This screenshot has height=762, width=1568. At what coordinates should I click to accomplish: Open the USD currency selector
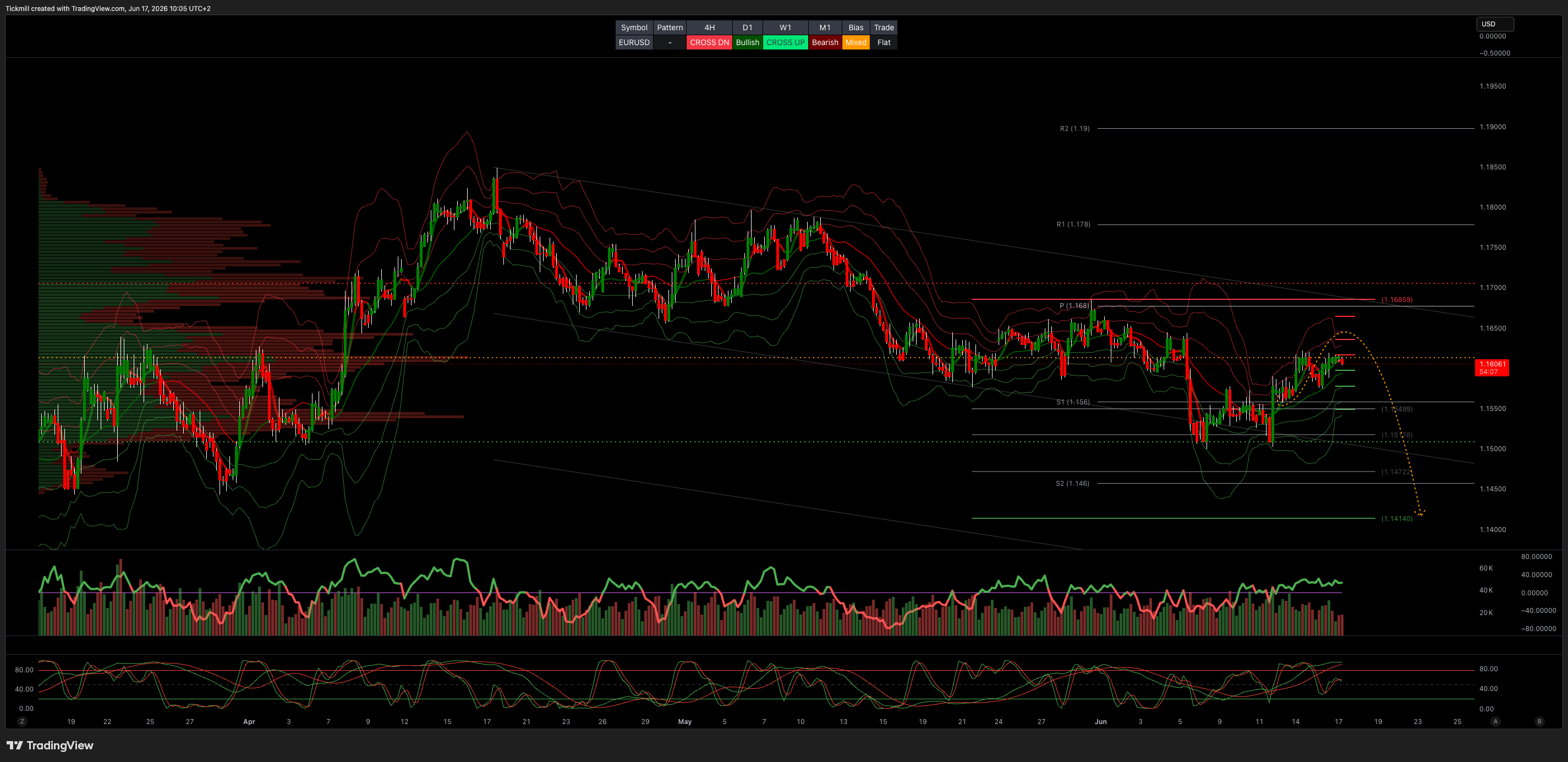pos(1495,24)
